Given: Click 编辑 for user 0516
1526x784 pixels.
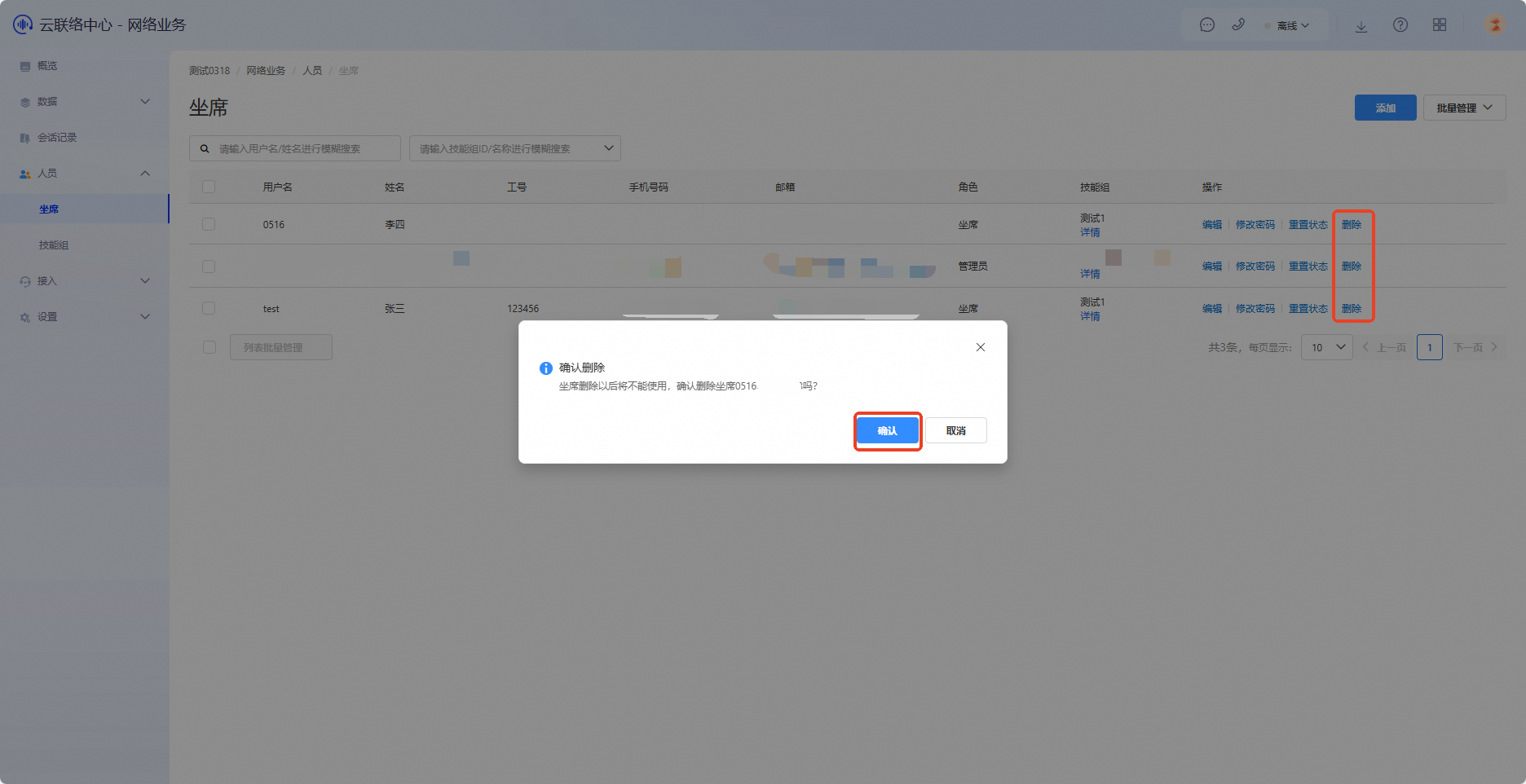Looking at the screenshot, I should 1212,225.
